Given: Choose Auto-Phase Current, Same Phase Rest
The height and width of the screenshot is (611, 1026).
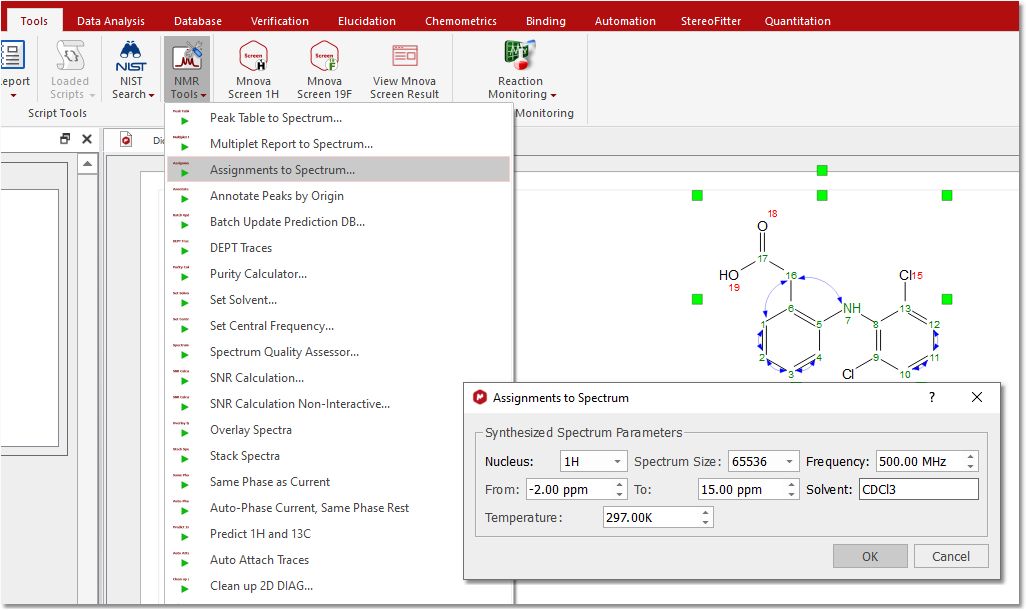Looking at the screenshot, I should [x=338, y=508].
